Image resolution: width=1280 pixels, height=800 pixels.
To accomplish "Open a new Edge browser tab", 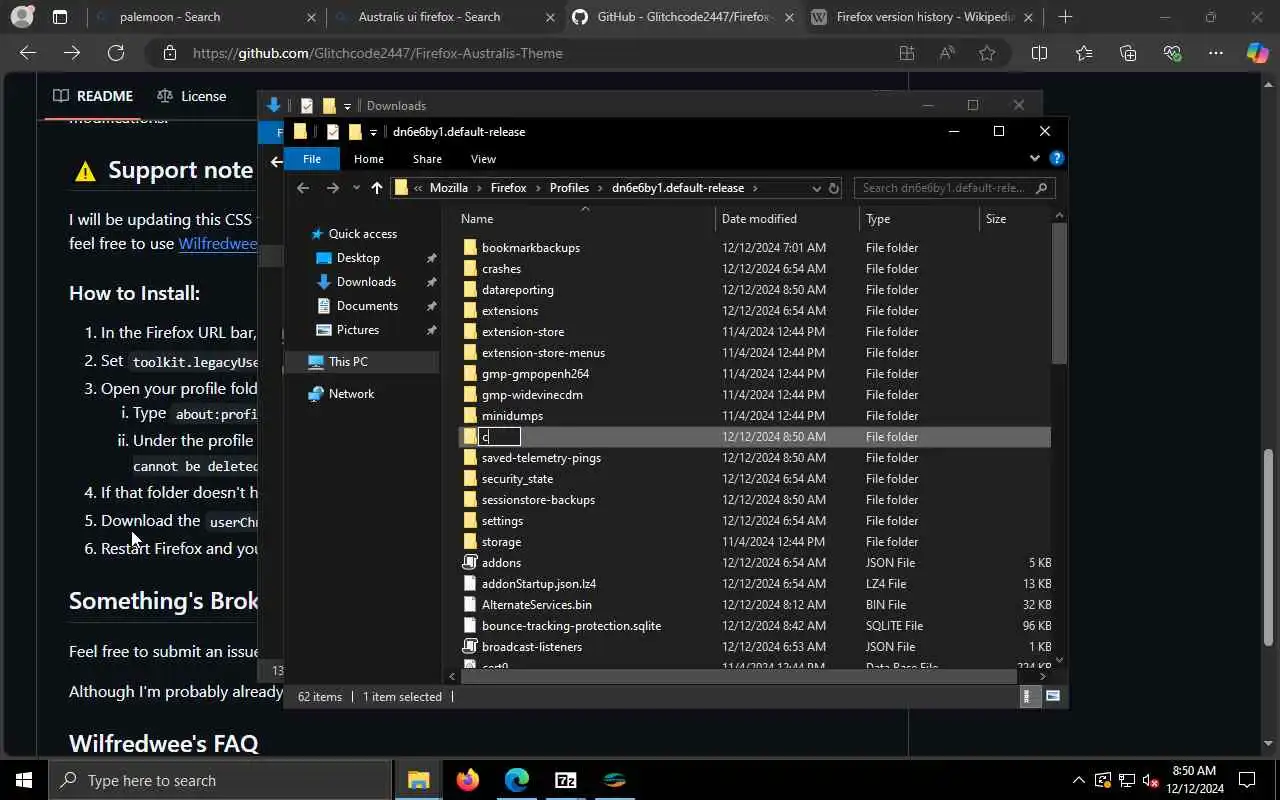I will tap(1065, 17).
